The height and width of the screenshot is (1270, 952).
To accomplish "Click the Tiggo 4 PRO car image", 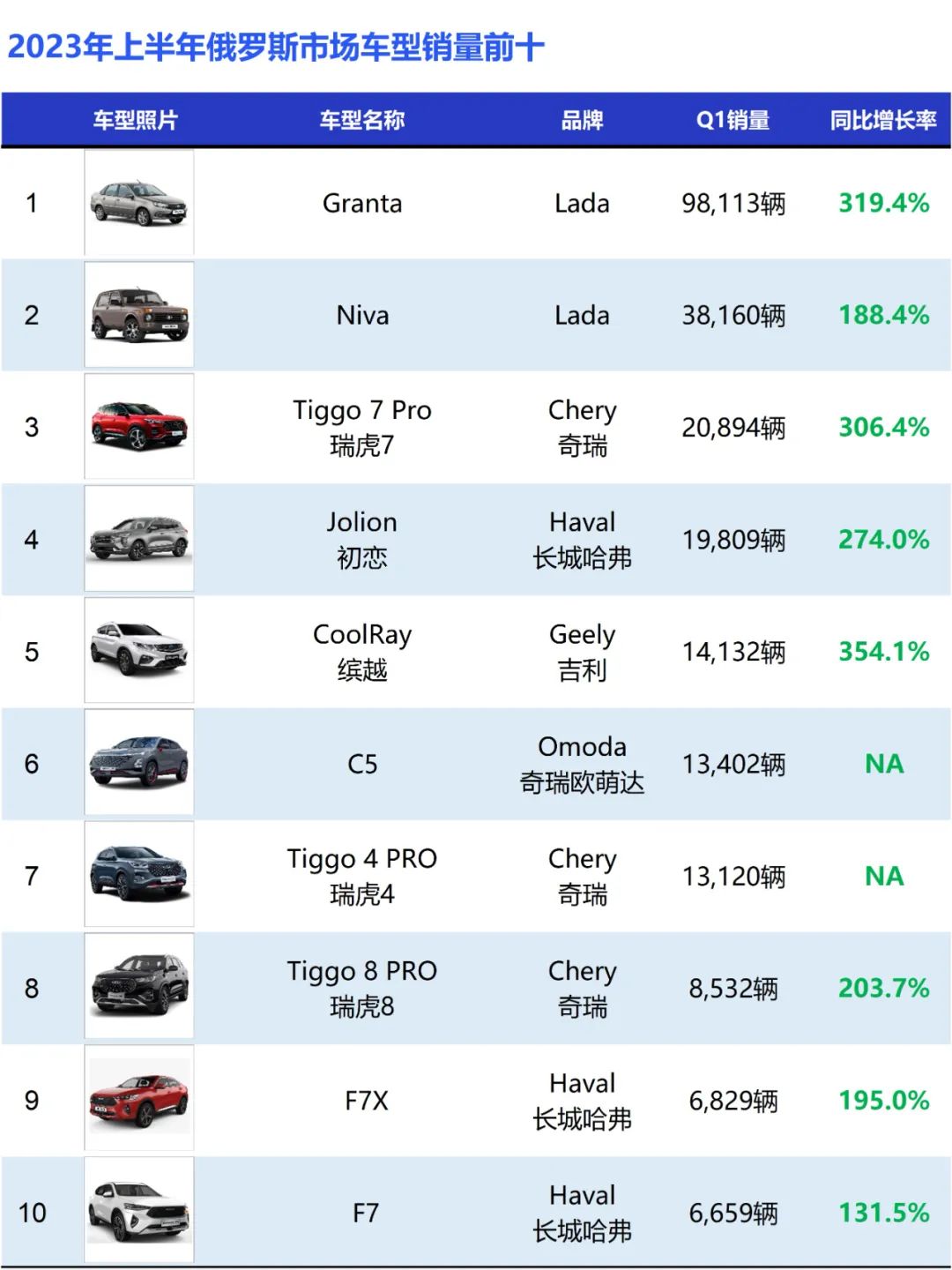I will 139,875.
